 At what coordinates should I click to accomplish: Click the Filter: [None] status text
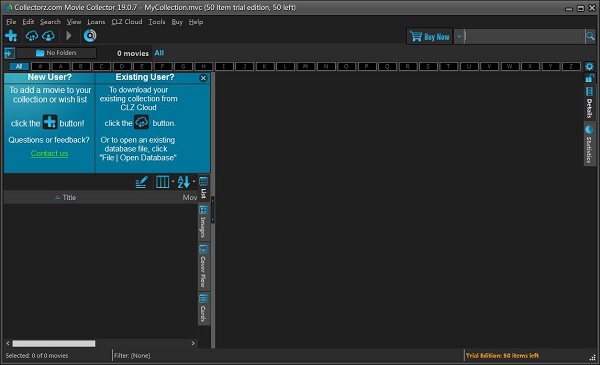tap(132, 356)
